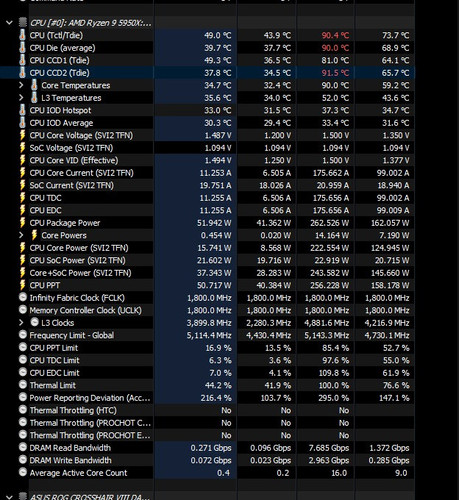The height and width of the screenshot is (500, 459).
Task: Click the 16.0 active core count maximum
Action: [339, 473]
